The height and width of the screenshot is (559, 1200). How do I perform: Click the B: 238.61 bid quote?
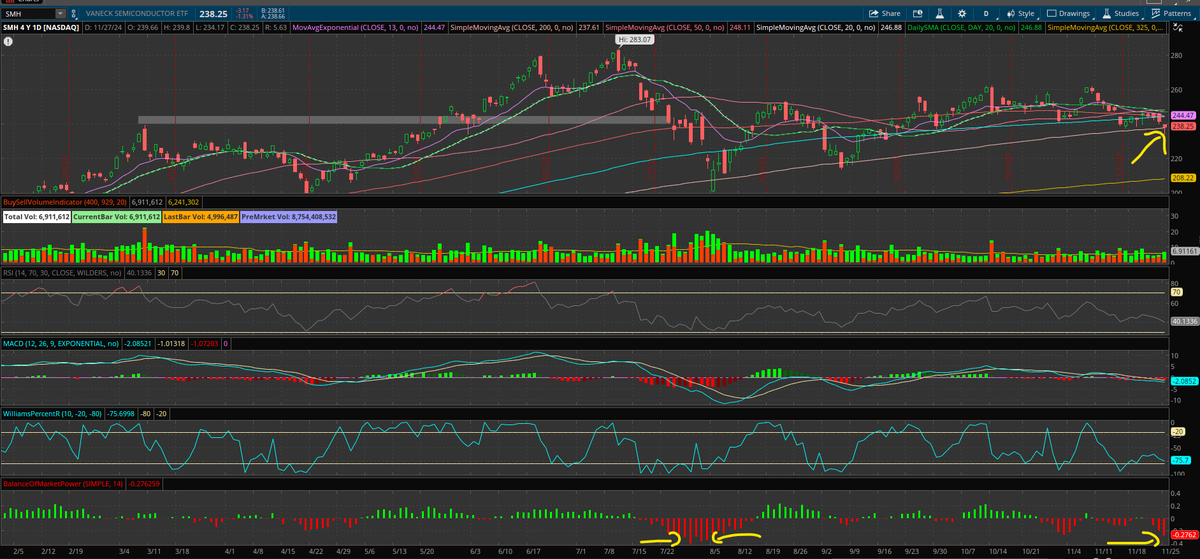(274, 11)
